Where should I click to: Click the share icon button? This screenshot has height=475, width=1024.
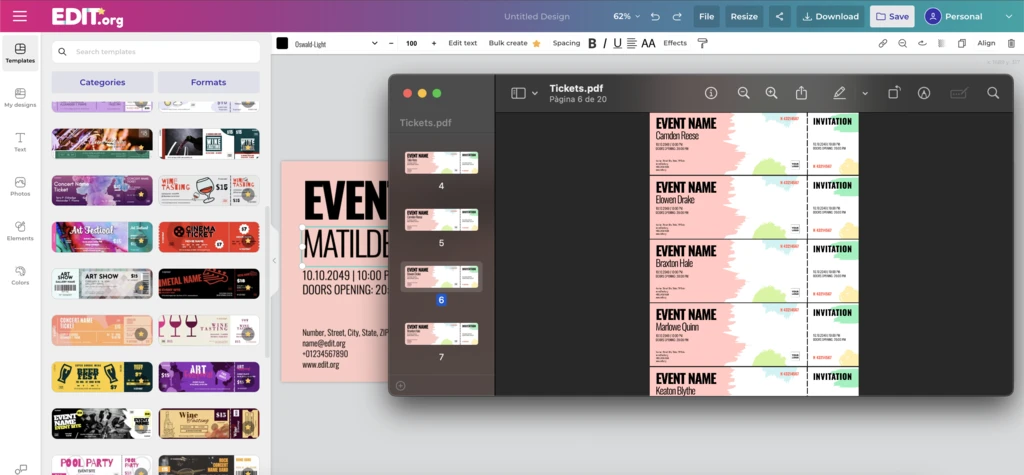[x=780, y=16]
